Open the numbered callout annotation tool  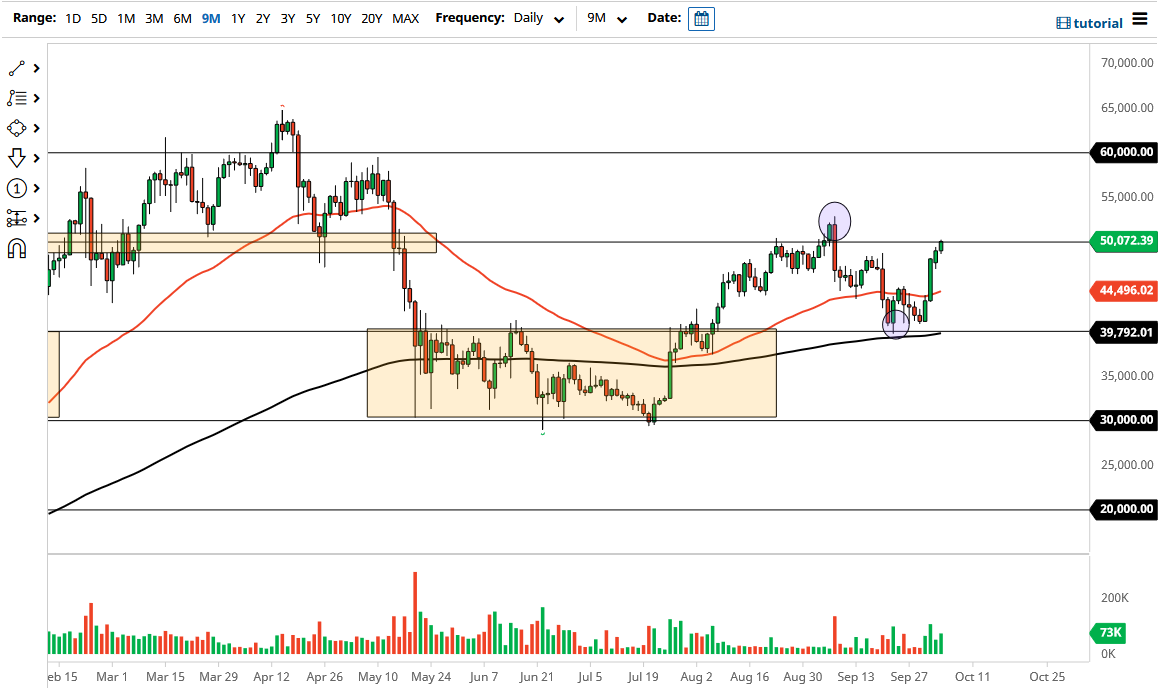15,188
